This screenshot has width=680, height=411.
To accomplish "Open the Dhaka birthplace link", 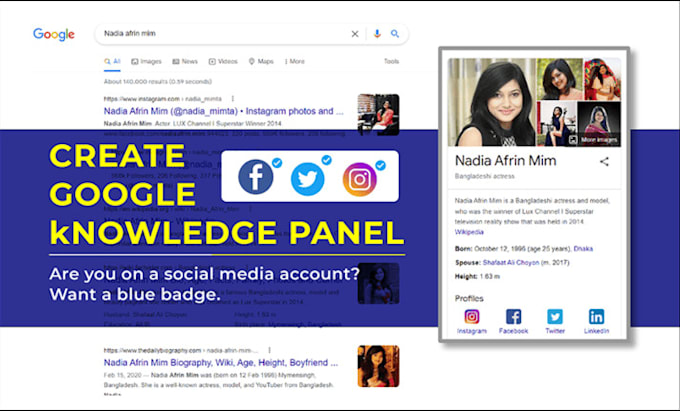I will (583, 249).
